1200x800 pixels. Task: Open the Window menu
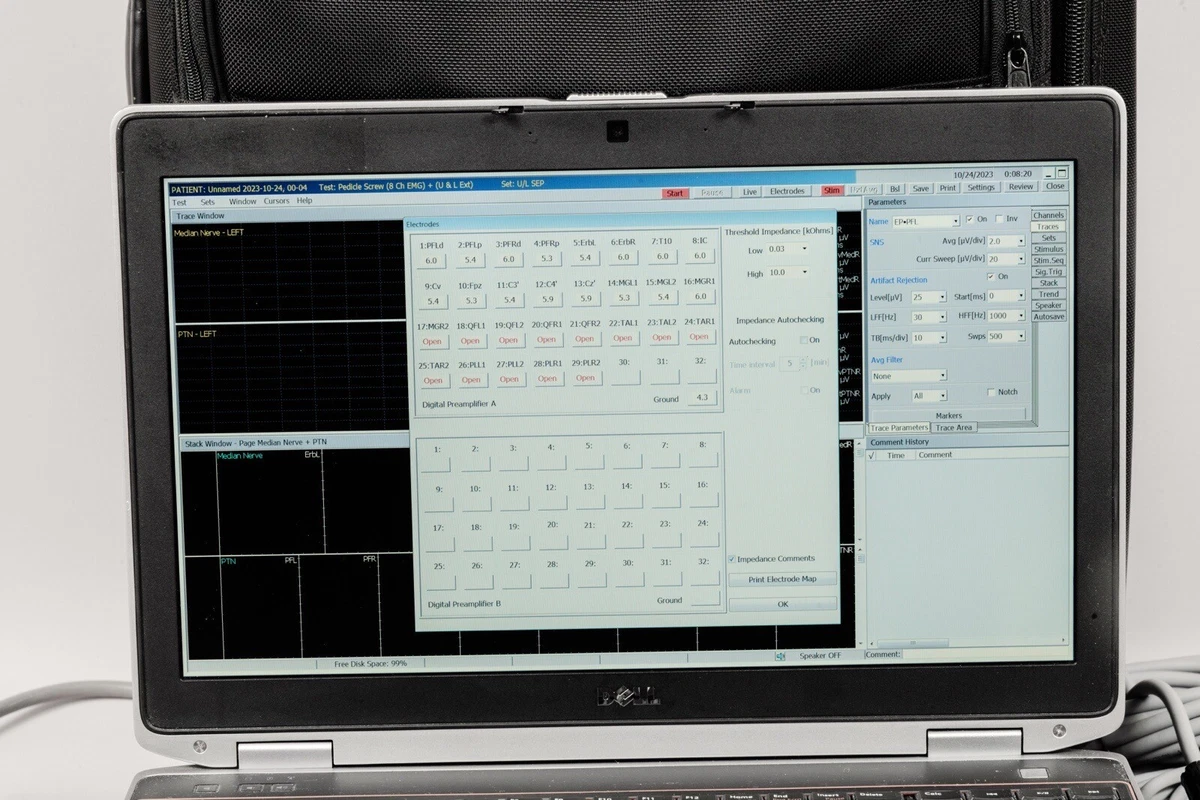pos(242,201)
